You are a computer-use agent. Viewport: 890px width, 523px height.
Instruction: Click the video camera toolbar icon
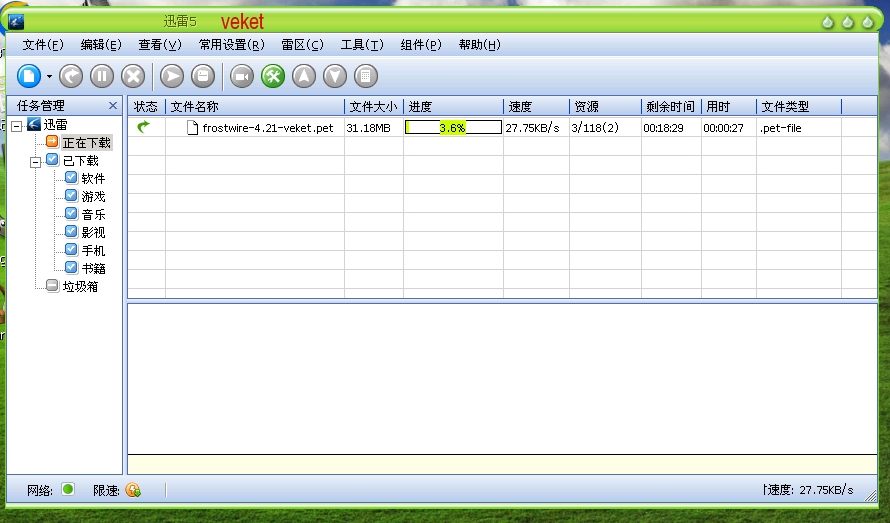pyautogui.click(x=242, y=76)
